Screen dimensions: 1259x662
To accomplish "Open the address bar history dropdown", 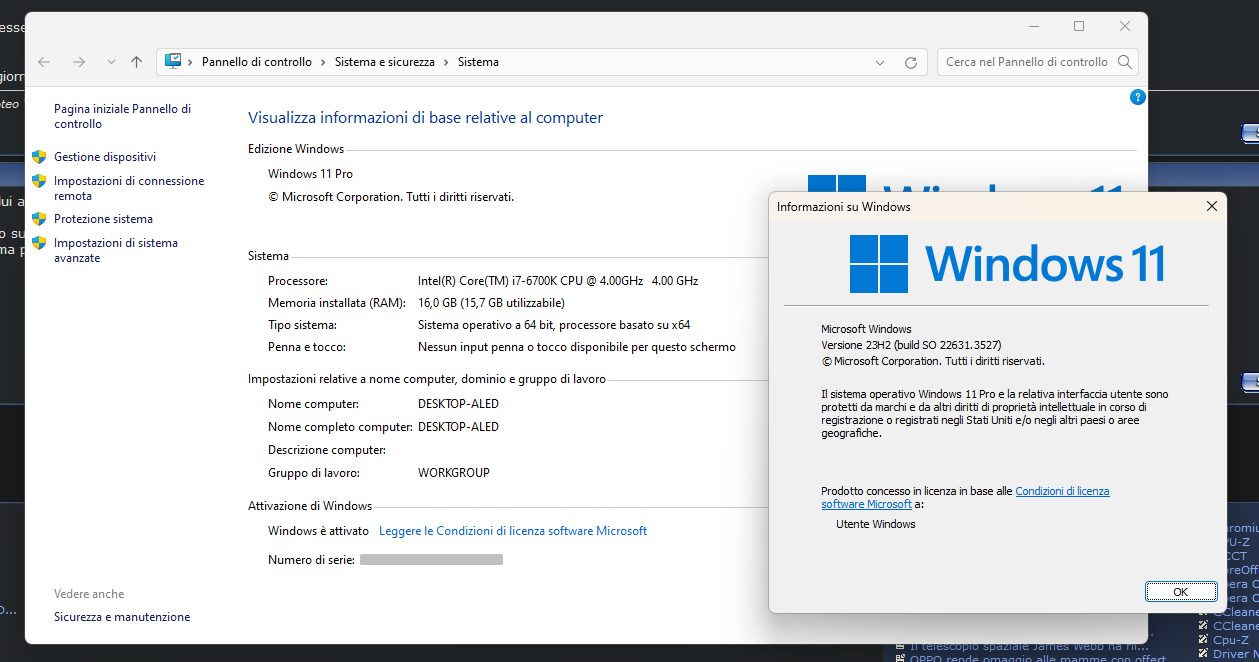I will pyautogui.click(x=882, y=62).
